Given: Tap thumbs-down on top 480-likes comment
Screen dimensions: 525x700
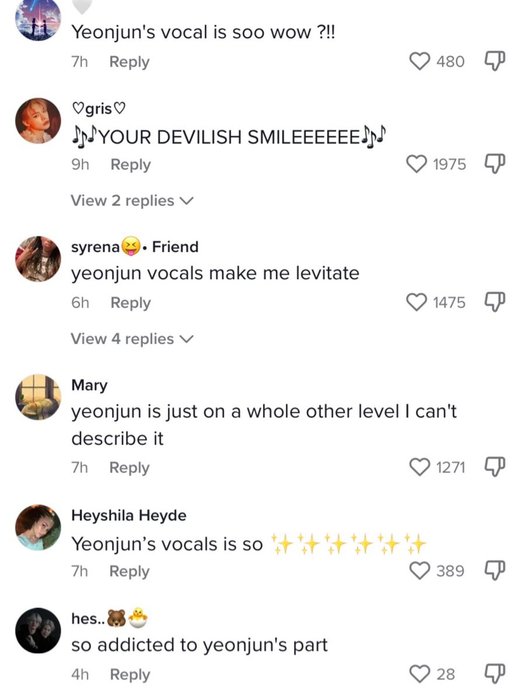Looking at the screenshot, I should tap(495, 61).
